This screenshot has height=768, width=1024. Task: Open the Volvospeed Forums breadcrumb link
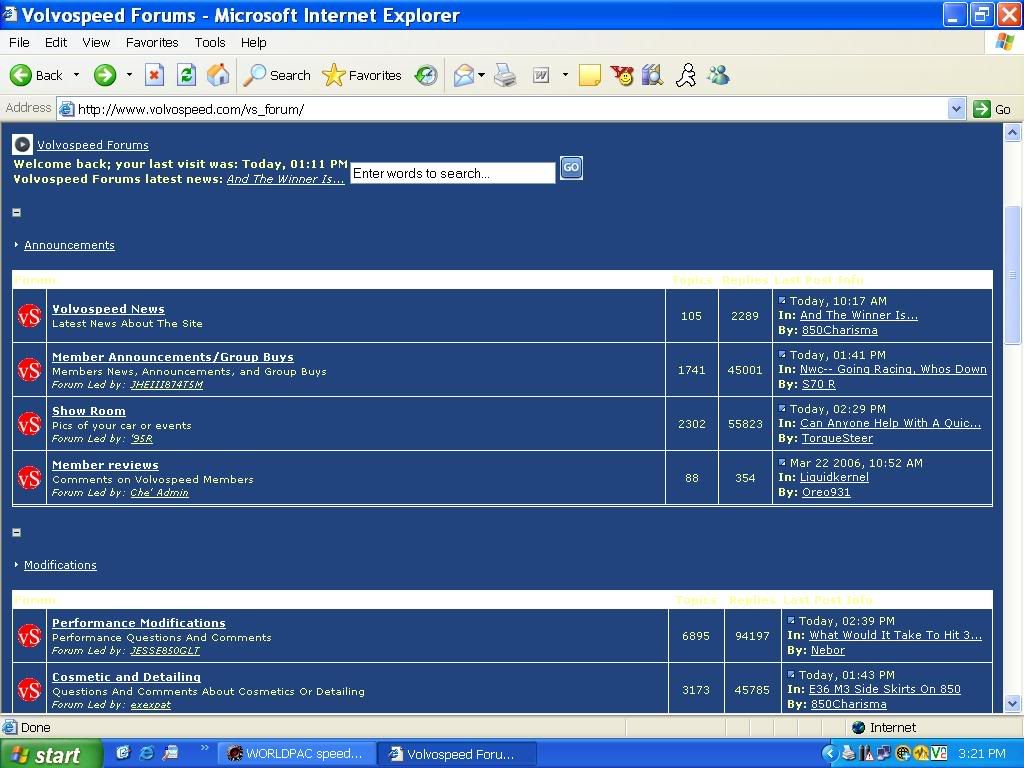point(93,145)
